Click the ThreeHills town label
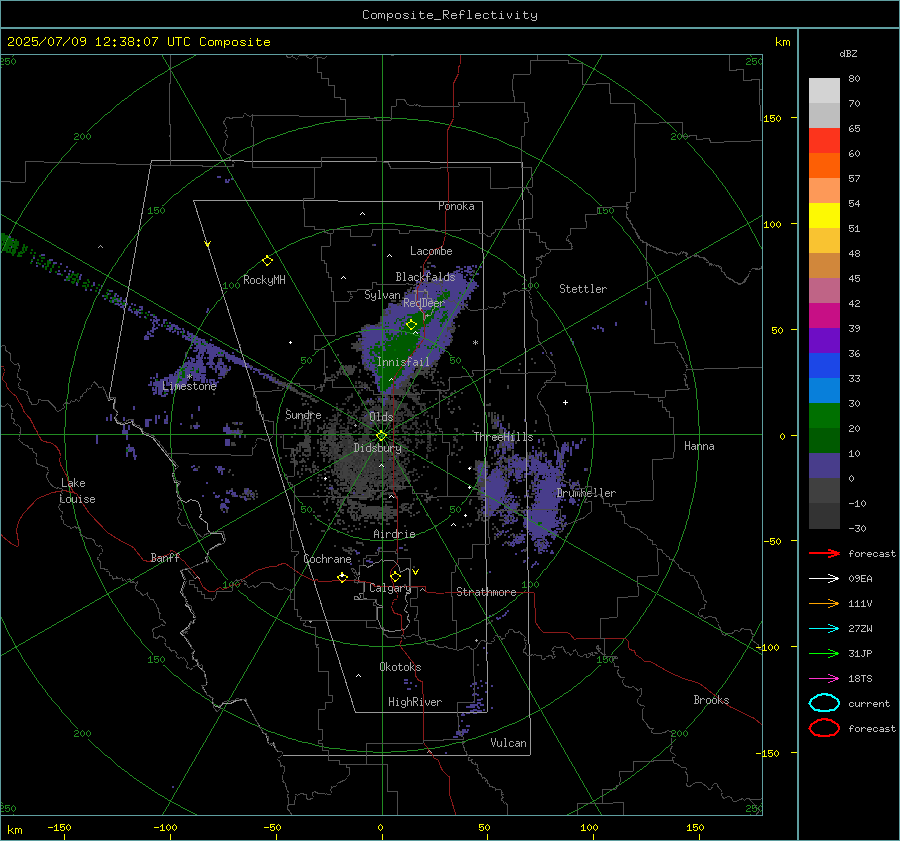Screen dimensions: 900x841 coord(503,437)
